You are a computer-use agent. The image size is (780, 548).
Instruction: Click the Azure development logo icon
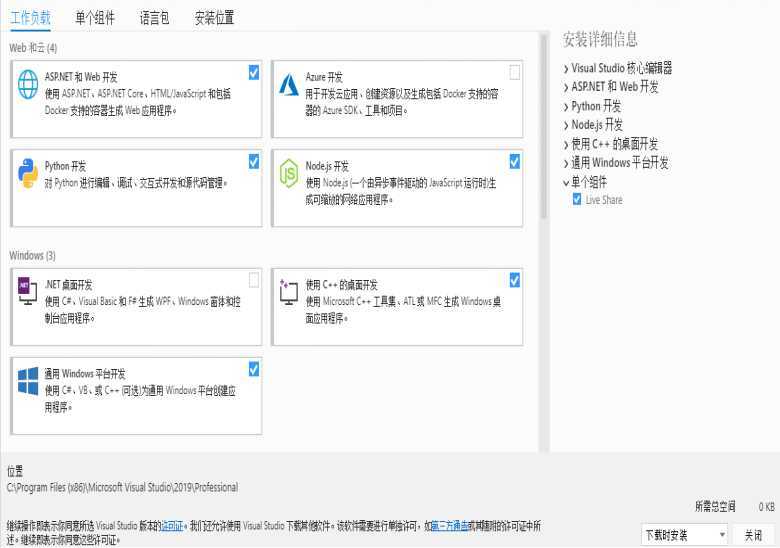pyautogui.click(x=289, y=85)
